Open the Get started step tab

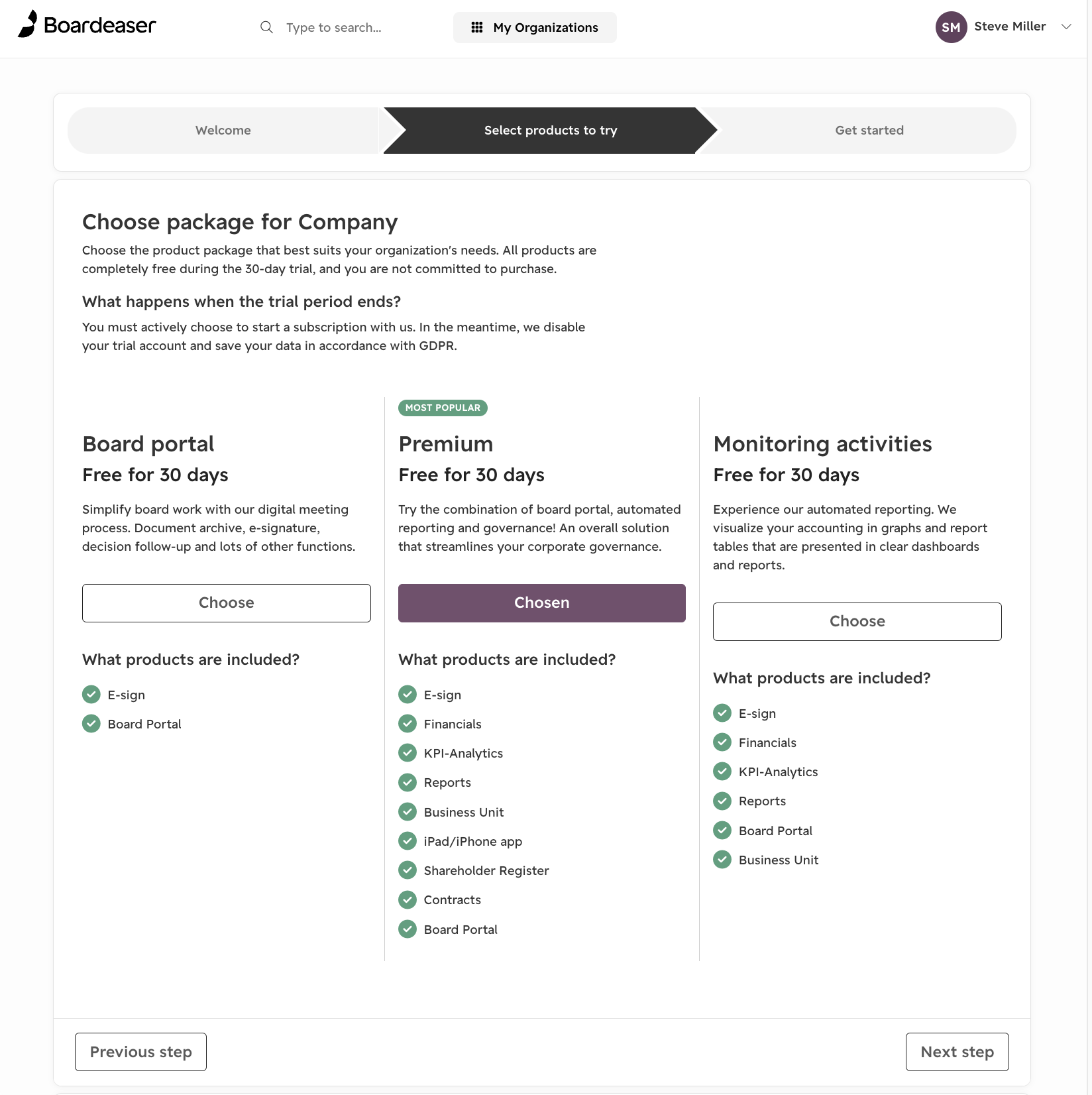tap(869, 131)
